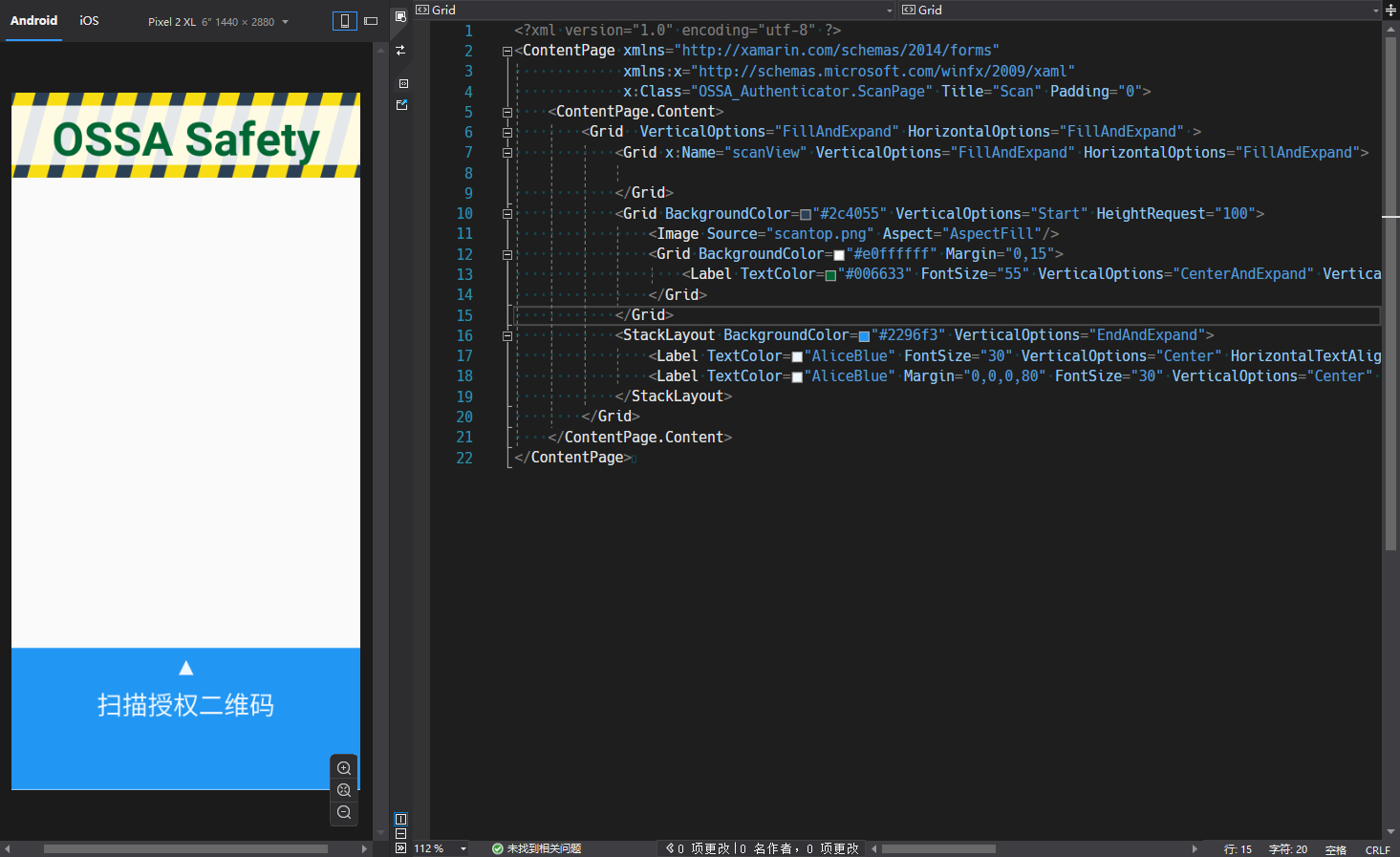
Task: Open the 112 % zoom level dropdown
Action: (441, 848)
